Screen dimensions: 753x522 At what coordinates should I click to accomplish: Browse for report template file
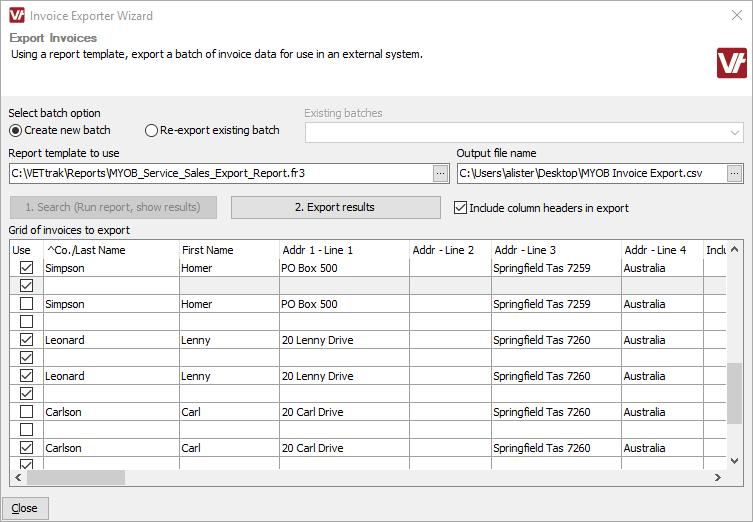coord(440,173)
